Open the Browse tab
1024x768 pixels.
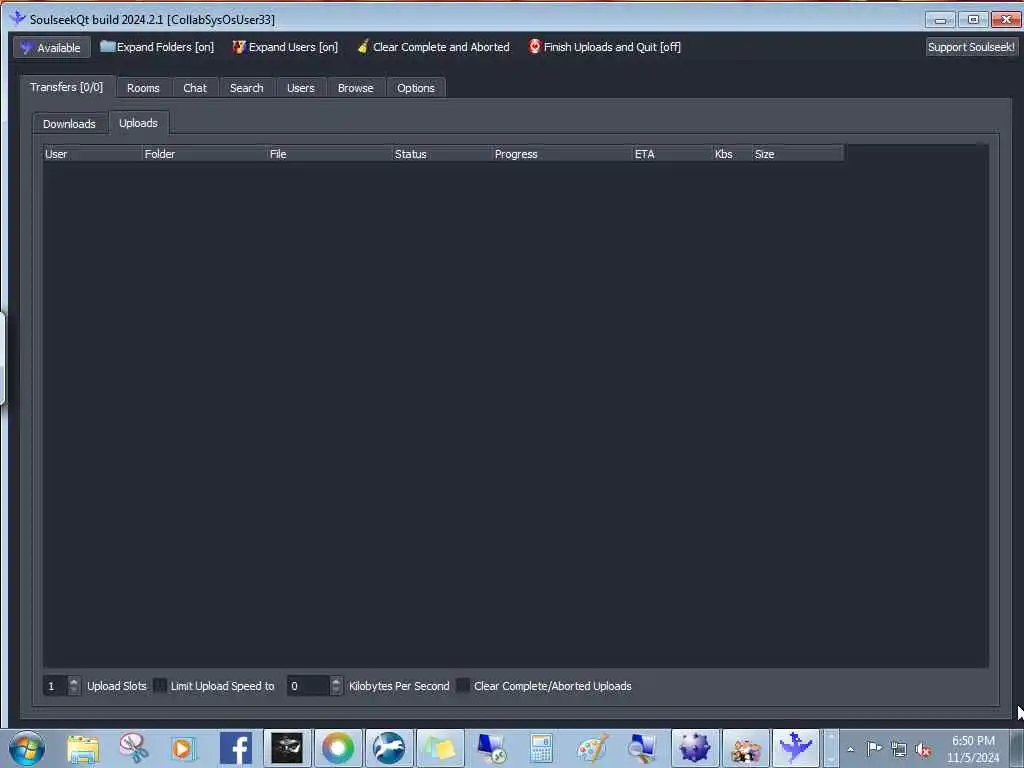(355, 88)
